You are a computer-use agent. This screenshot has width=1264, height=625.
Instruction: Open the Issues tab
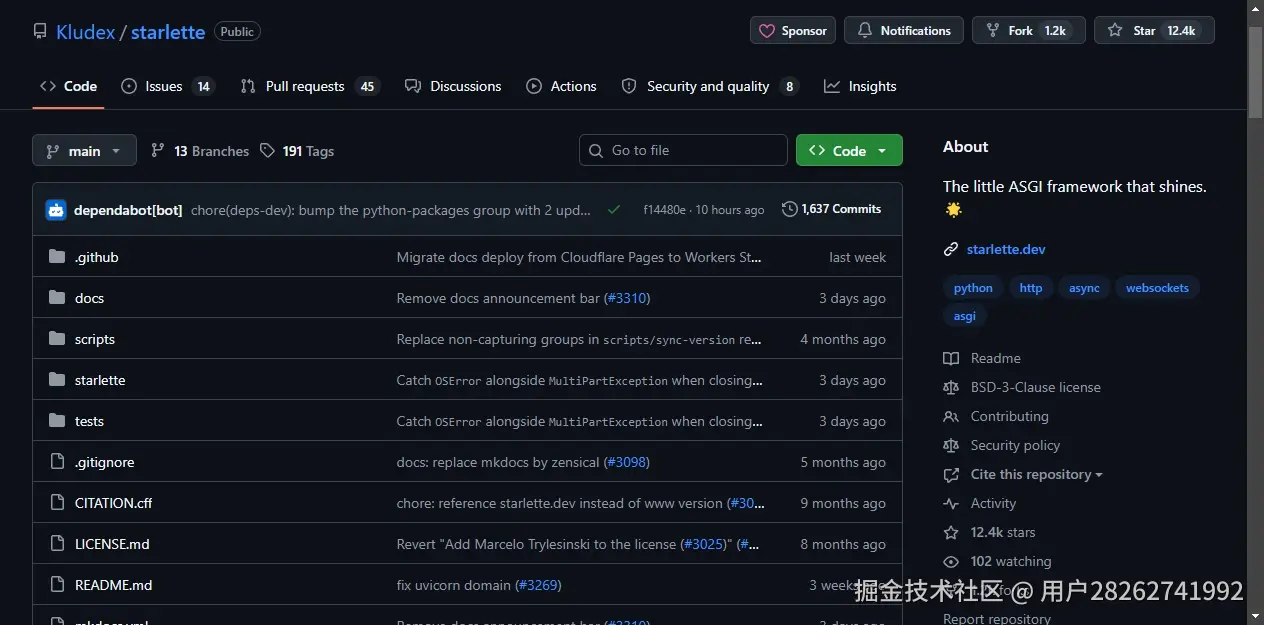coord(168,87)
